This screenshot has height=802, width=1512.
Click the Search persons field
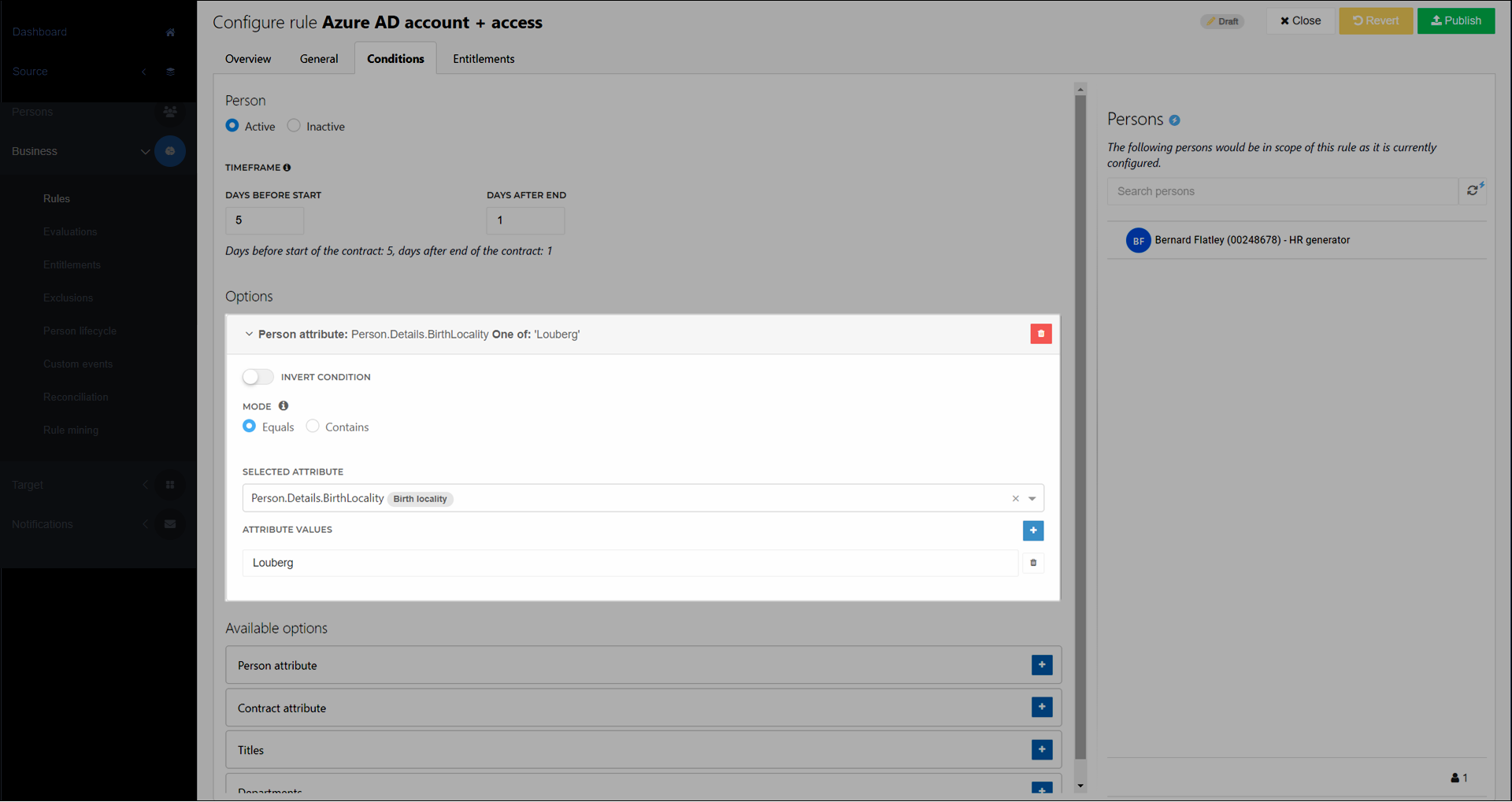click(1282, 191)
